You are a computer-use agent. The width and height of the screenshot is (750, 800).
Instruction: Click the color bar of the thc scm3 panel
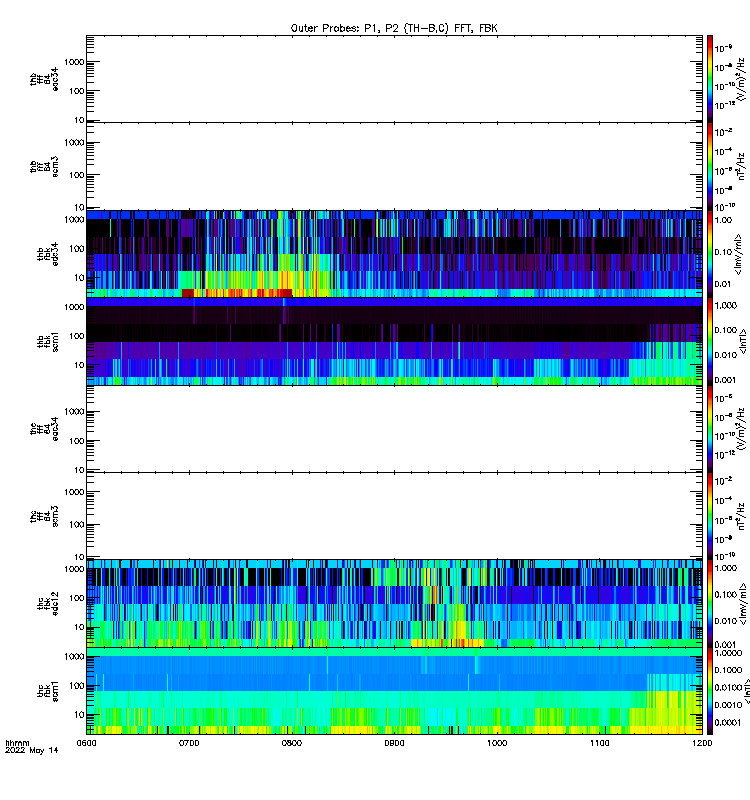pos(710,516)
